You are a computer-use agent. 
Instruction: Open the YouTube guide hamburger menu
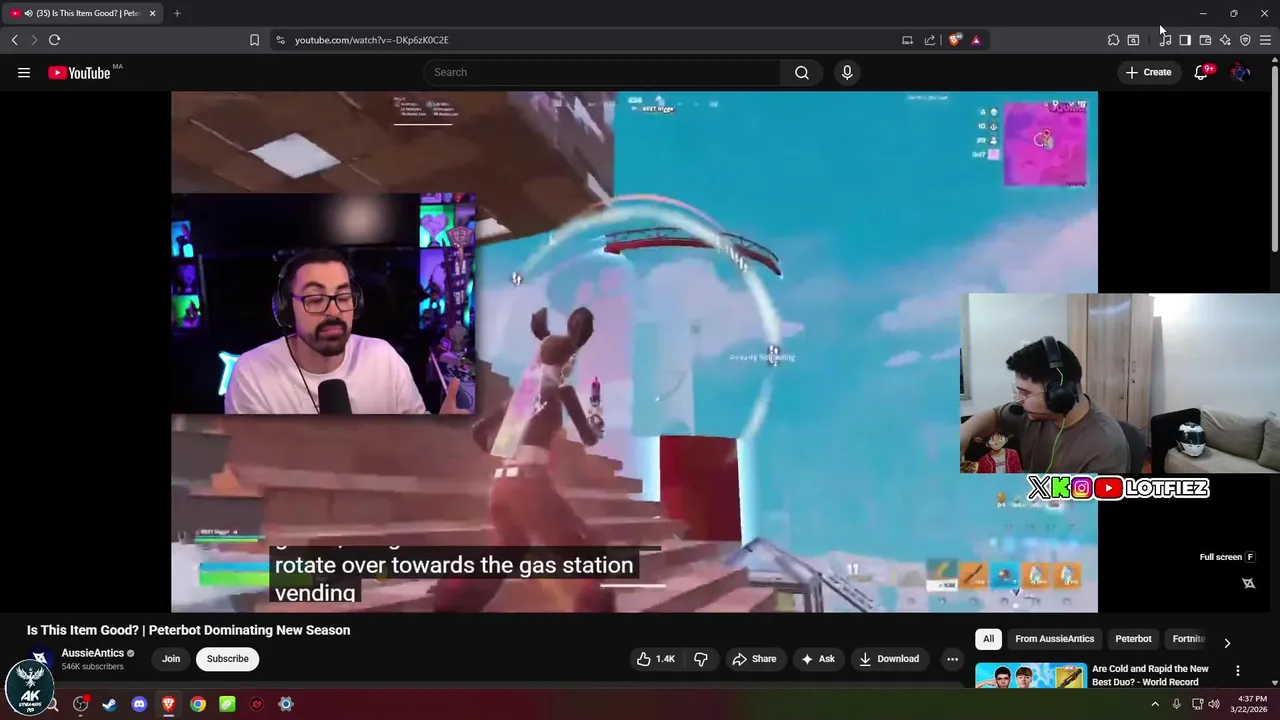pos(24,72)
